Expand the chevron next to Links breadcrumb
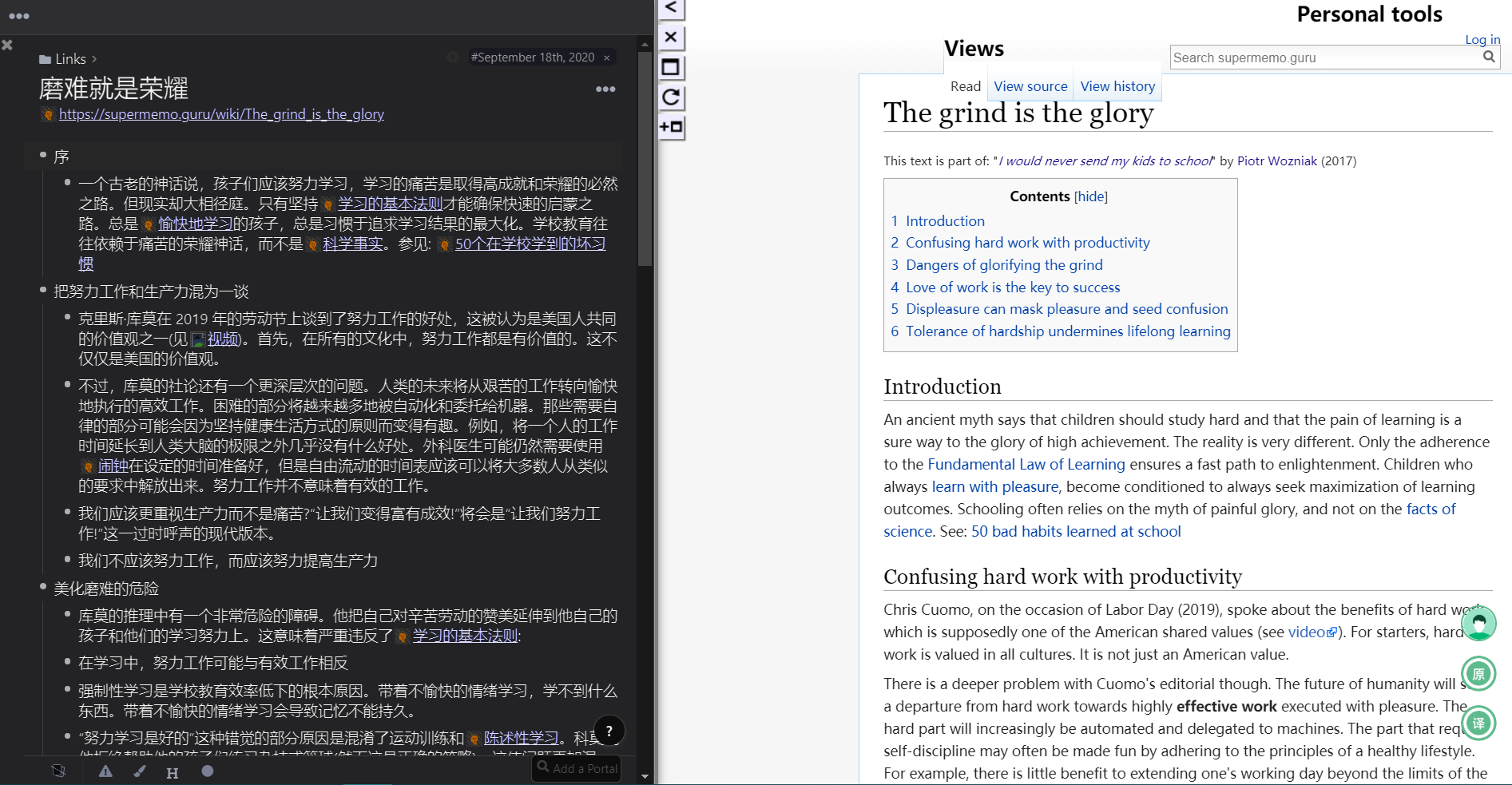1512x785 pixels. 94,59
